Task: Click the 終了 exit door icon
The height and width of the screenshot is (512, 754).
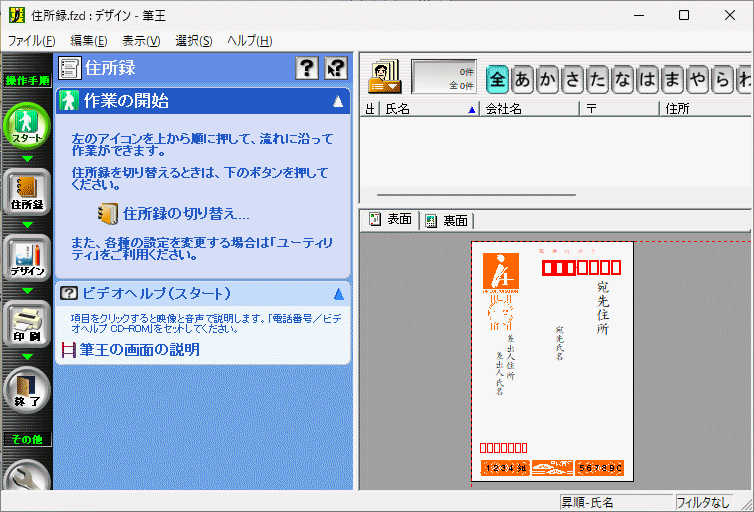Action: tap(27, 390)
